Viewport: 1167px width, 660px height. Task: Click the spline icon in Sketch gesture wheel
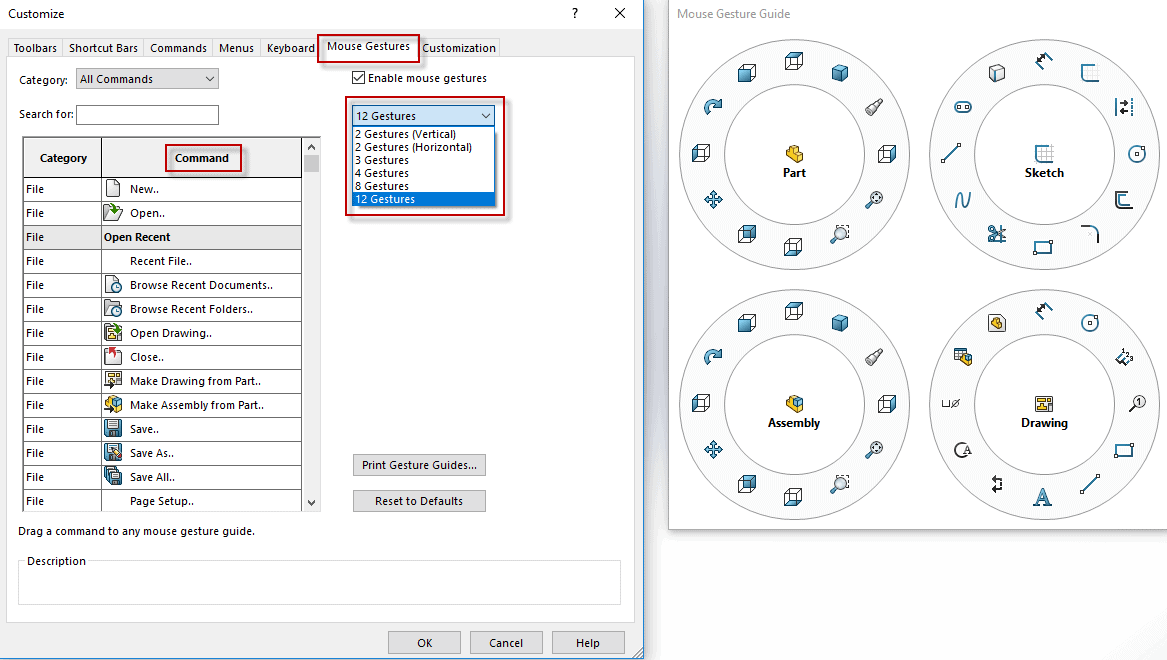[962, 200]
